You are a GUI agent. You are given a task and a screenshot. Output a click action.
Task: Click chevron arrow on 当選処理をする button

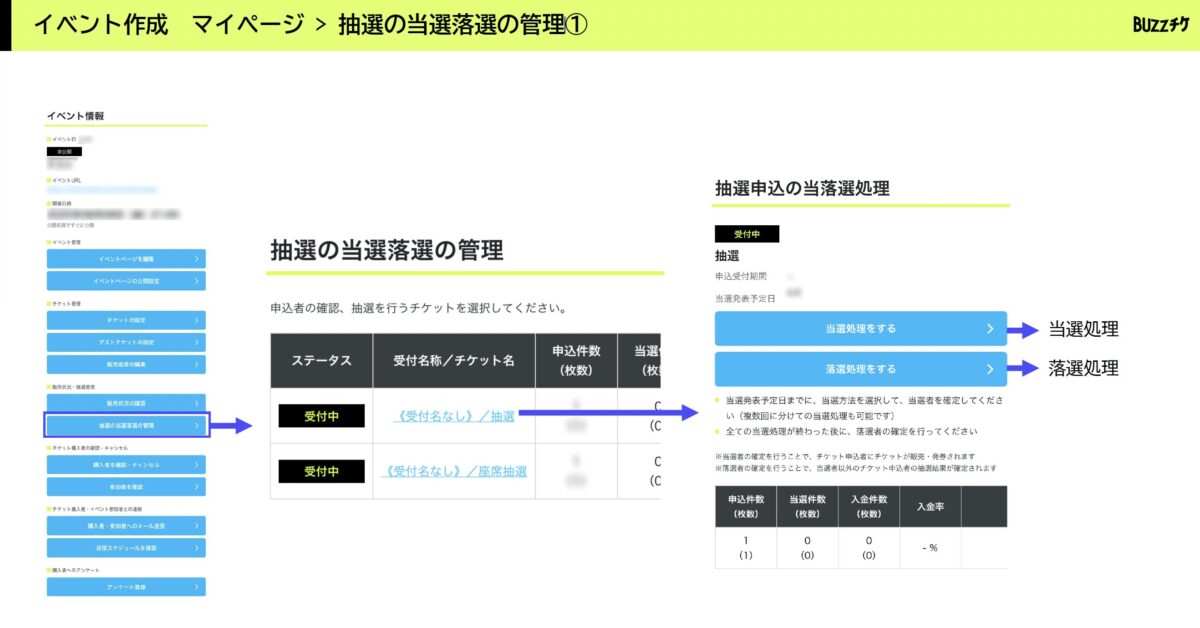990,328
